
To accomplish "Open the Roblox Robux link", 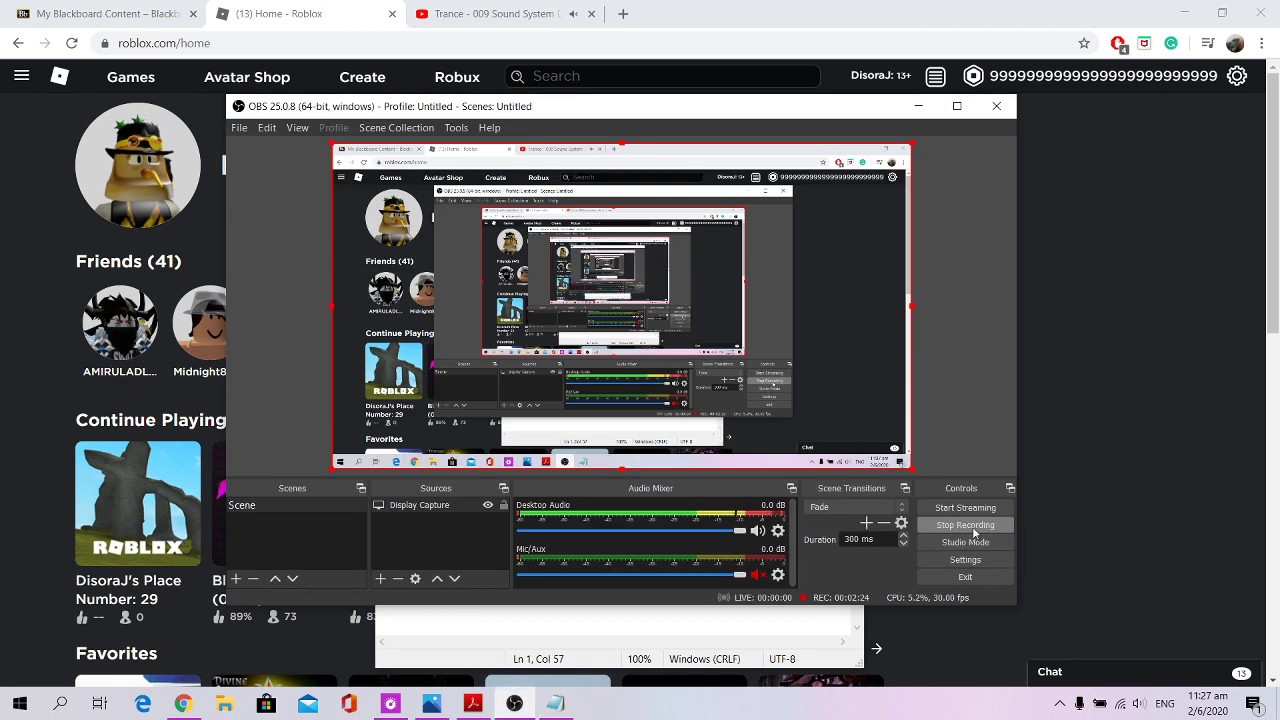I will (x=457, y=77).
